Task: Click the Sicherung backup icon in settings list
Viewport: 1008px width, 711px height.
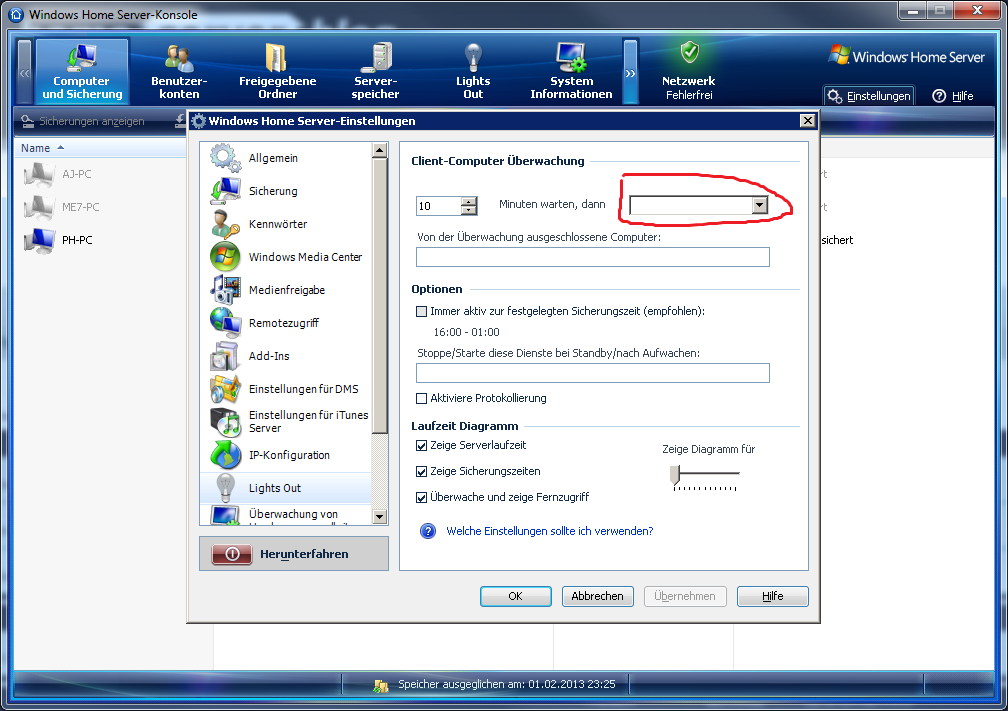Action: tap(225, 191)
